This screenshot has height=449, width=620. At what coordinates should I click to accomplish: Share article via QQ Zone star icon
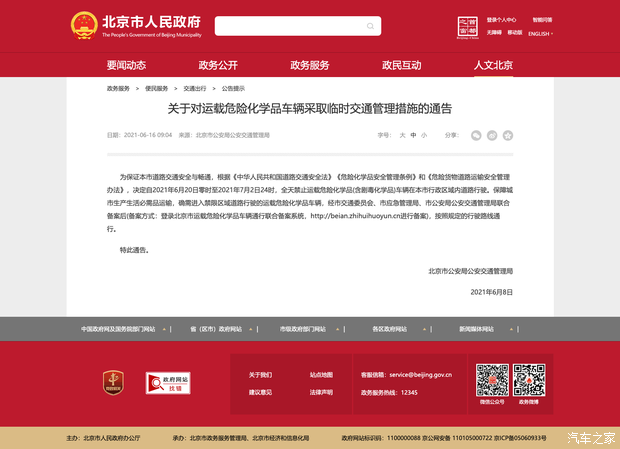[x=508, y=136]
